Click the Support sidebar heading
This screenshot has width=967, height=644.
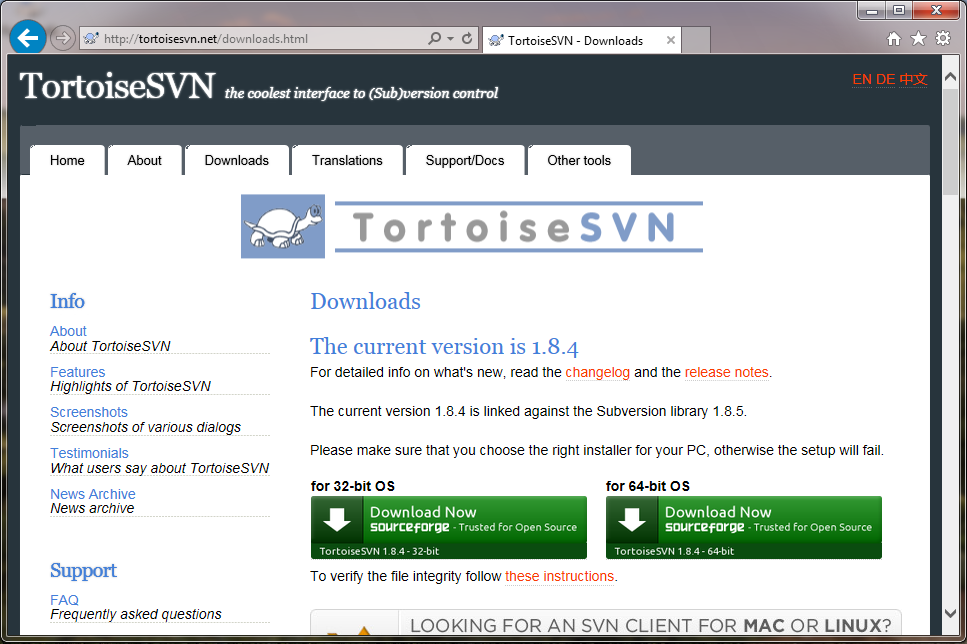(83, 571)
